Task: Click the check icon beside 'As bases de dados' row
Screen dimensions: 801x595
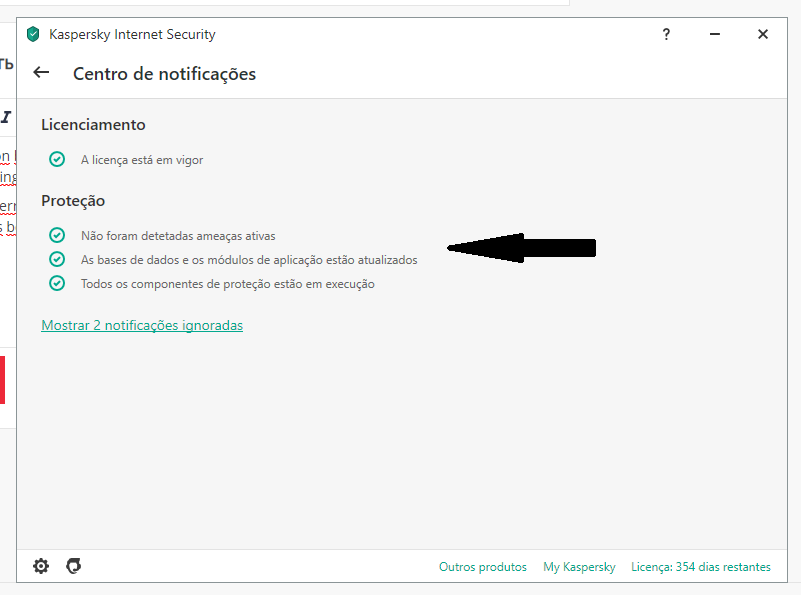Action: pyautogui.click(x=57, y=259)
